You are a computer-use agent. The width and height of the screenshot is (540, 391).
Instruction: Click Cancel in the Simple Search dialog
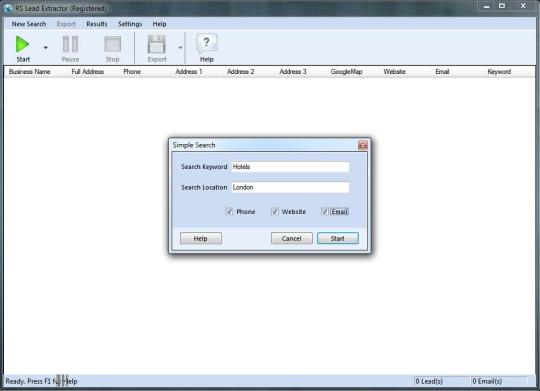292,238
